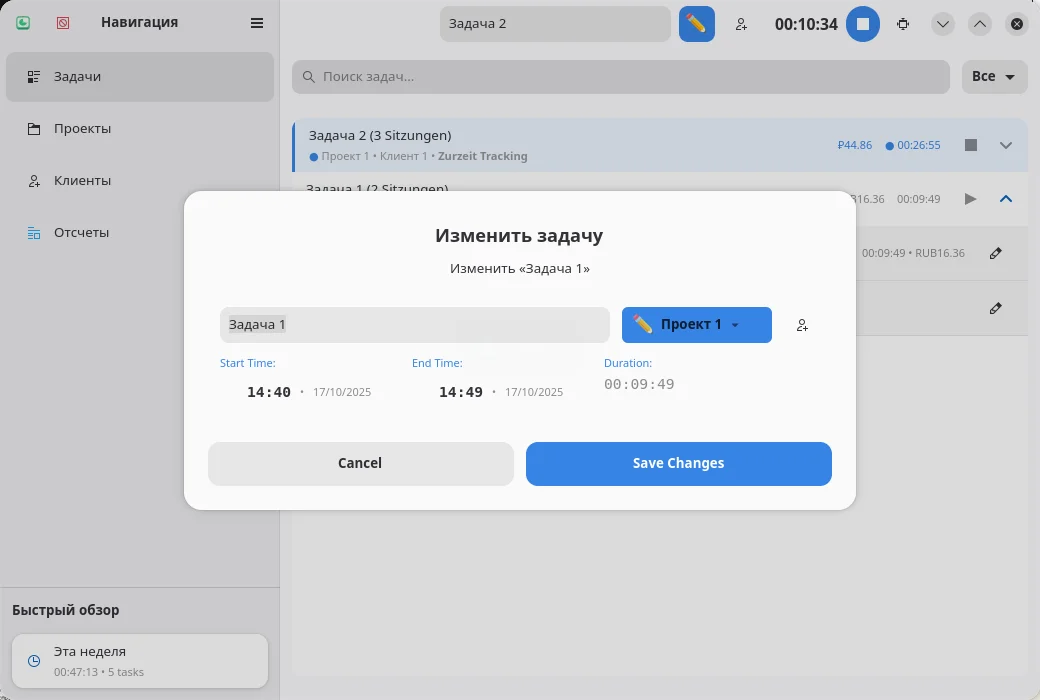Click the hamburger menu in the Навигация header
This screenshot has height=700, width=1040.
pyautogui.click(x=257, y=23)
